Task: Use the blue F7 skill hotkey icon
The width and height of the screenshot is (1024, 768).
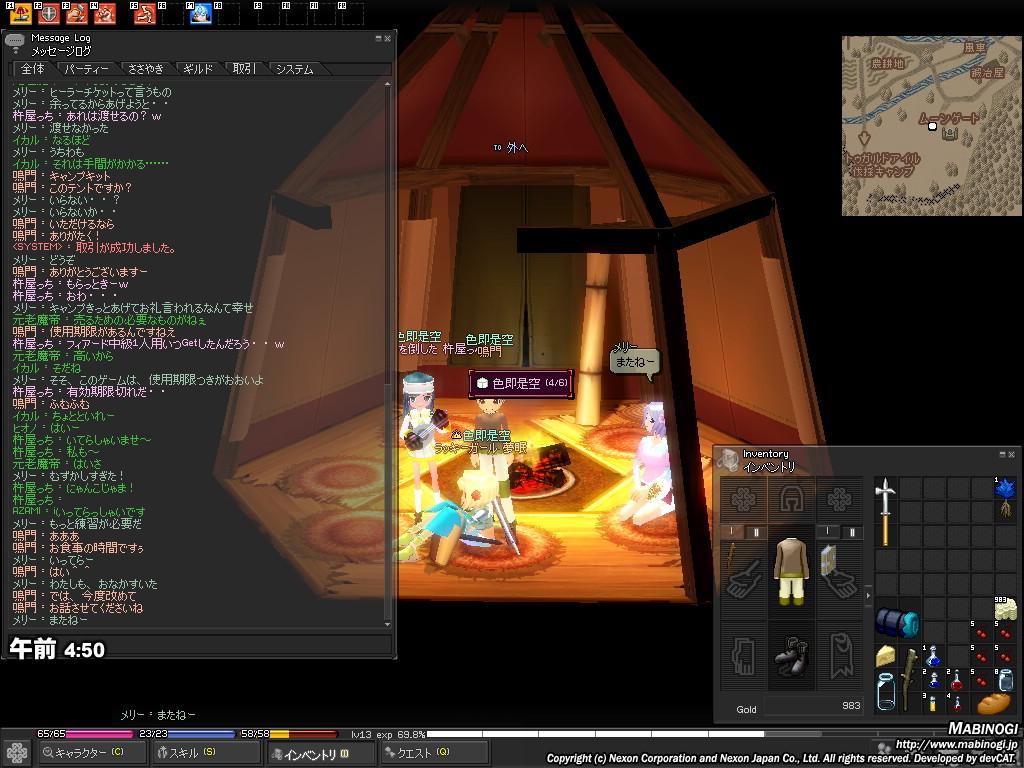Action: tap(200, 13)
